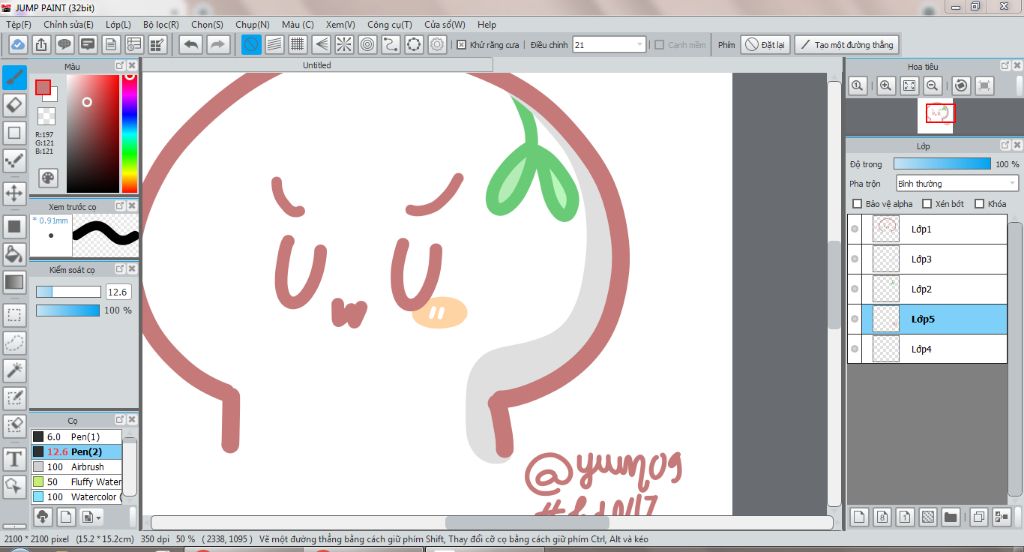Open the Pha trộn blend mode dropdown
Screen dimensions: 1024x552
(x=957, y=184)
